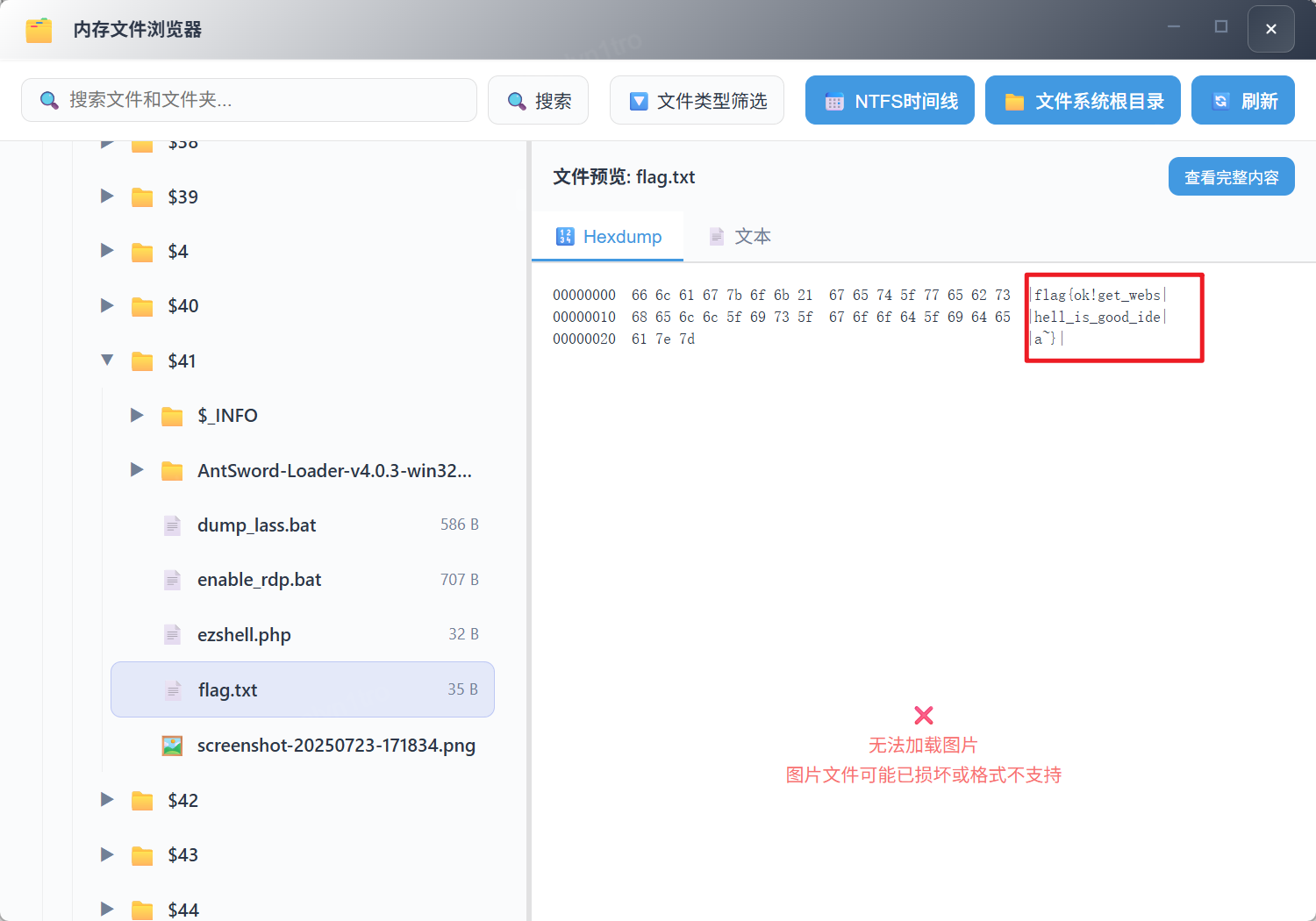Go to 文件系统根目录 root directory
Screen dimensions: 1316x921
click(x=1083, y=101)
